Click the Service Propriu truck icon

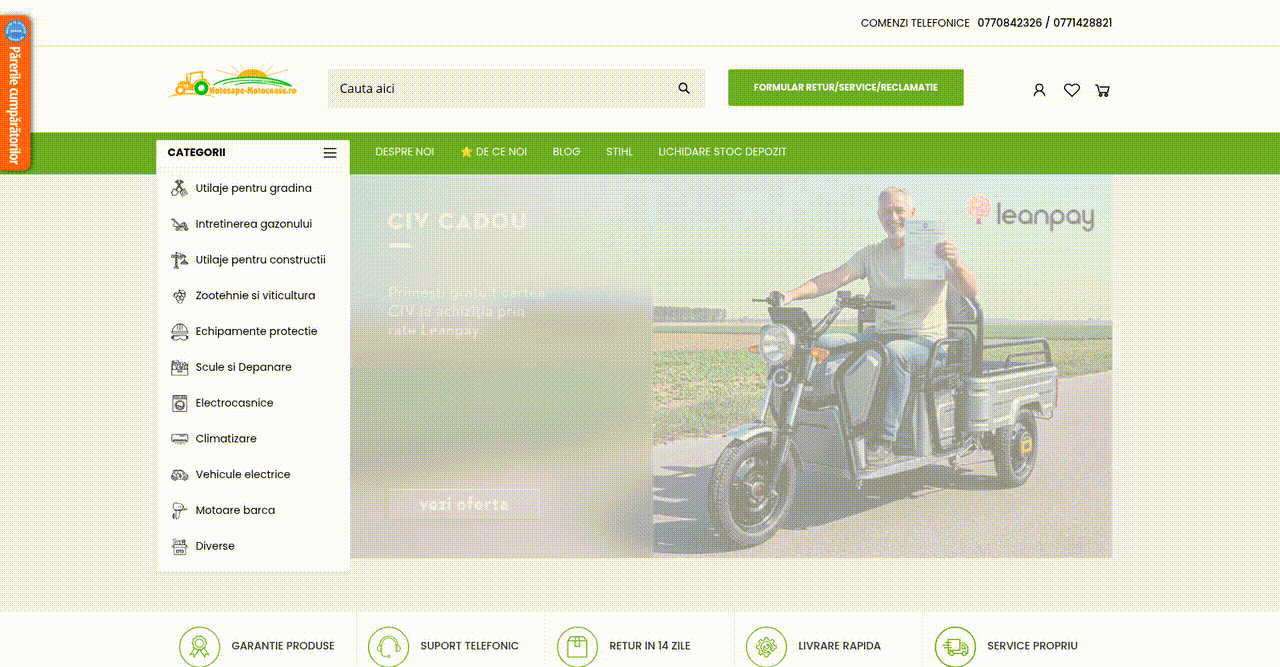click(955, 646)
